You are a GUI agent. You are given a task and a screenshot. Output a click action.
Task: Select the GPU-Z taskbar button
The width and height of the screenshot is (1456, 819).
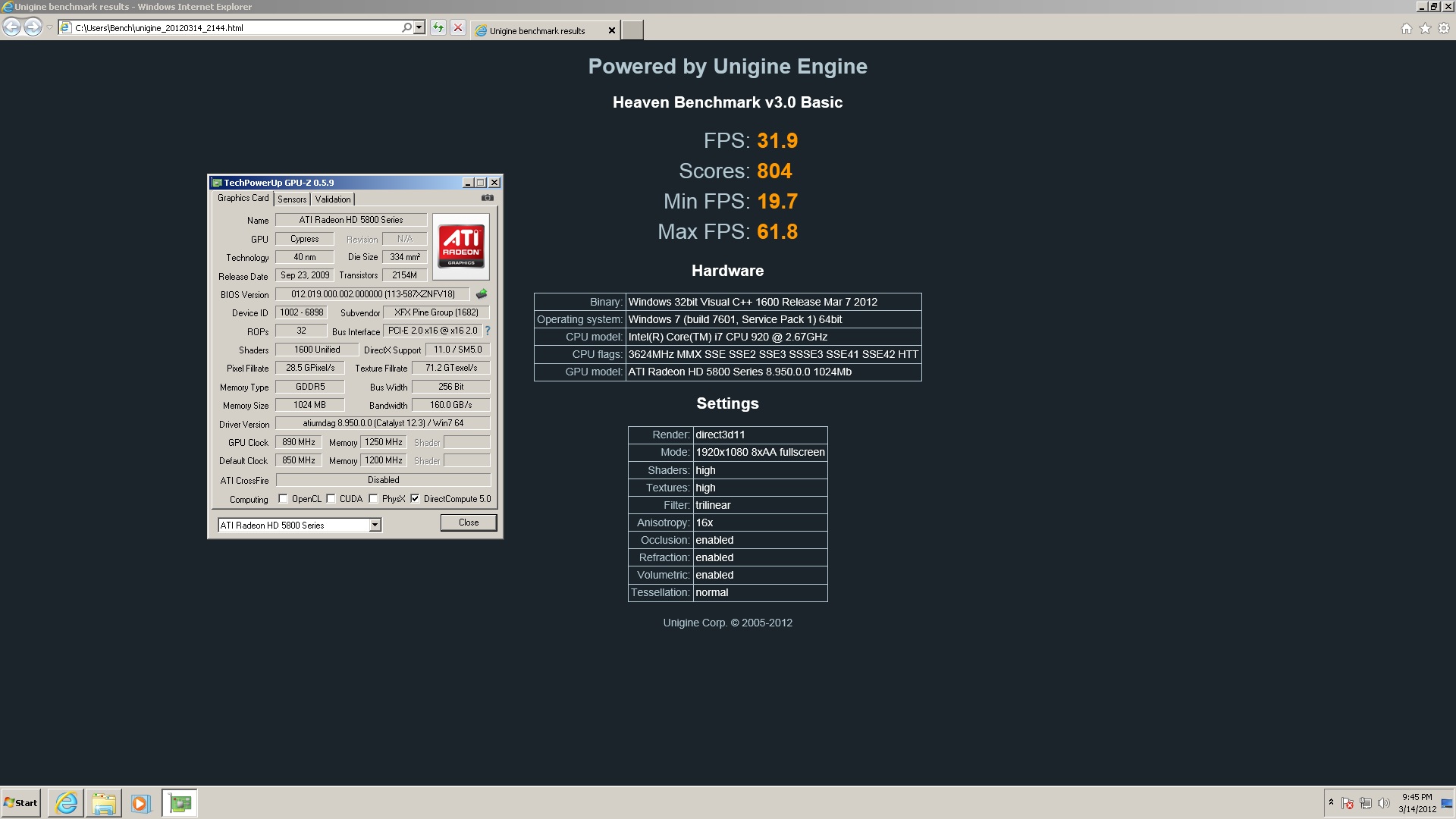coord(180,803)
